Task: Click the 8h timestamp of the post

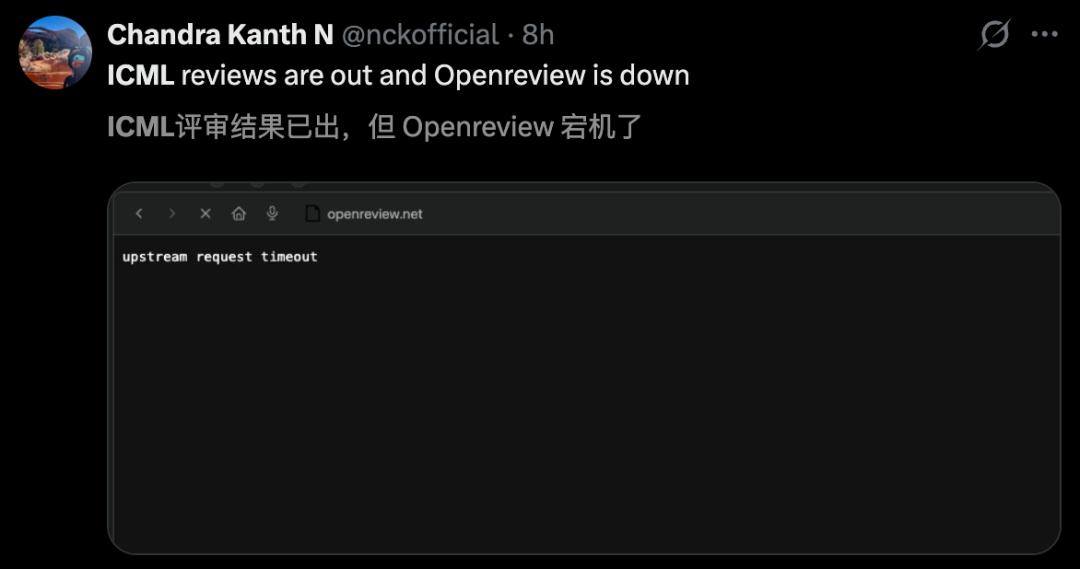Action: tap(538, 34)
